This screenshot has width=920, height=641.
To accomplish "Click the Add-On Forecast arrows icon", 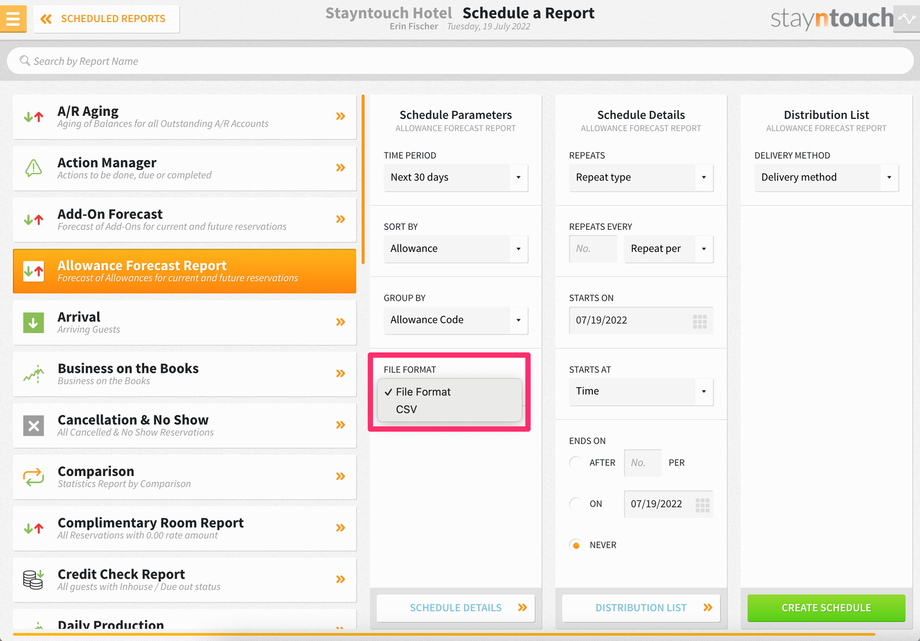I will 33,220.
